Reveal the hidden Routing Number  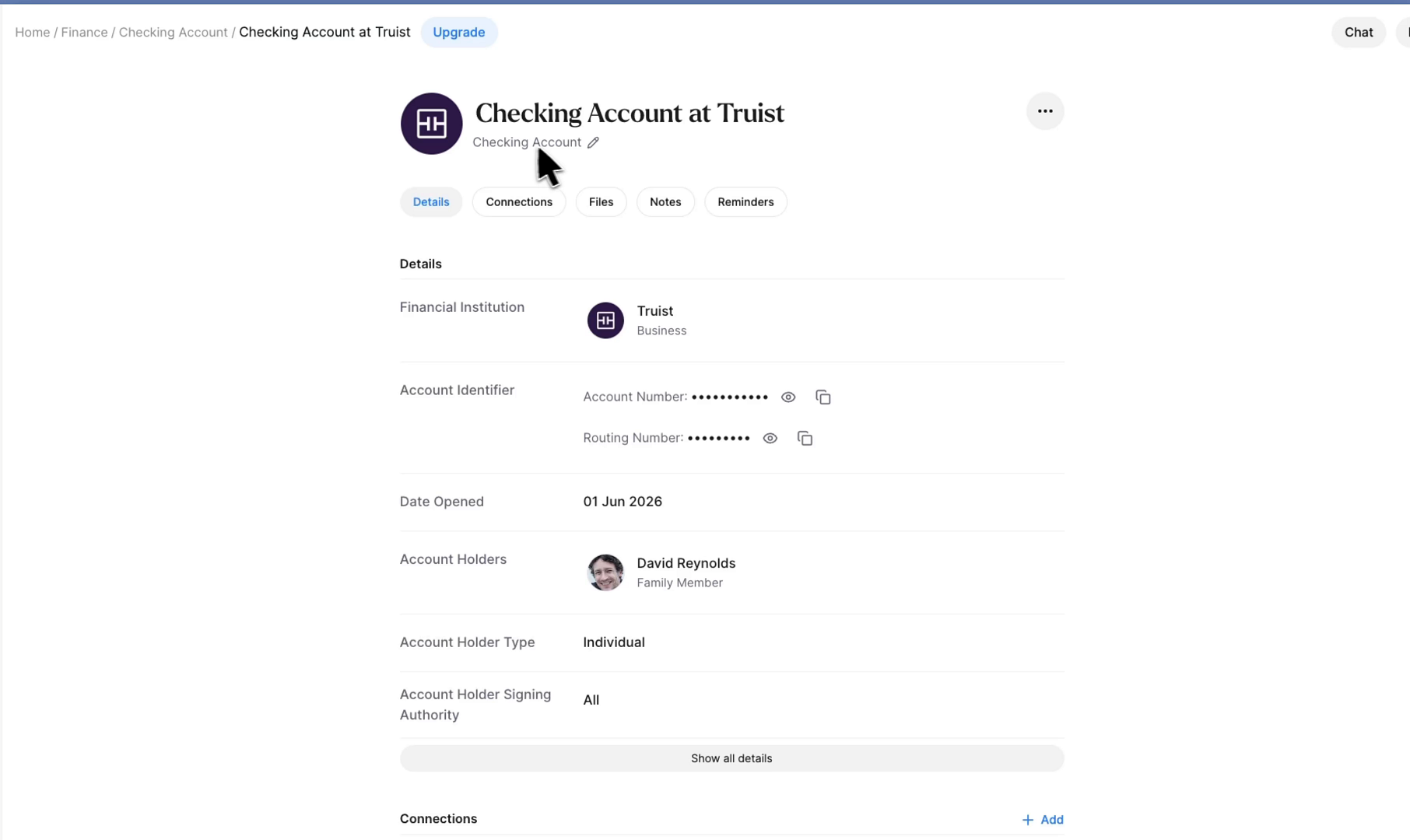coord(770,439)
